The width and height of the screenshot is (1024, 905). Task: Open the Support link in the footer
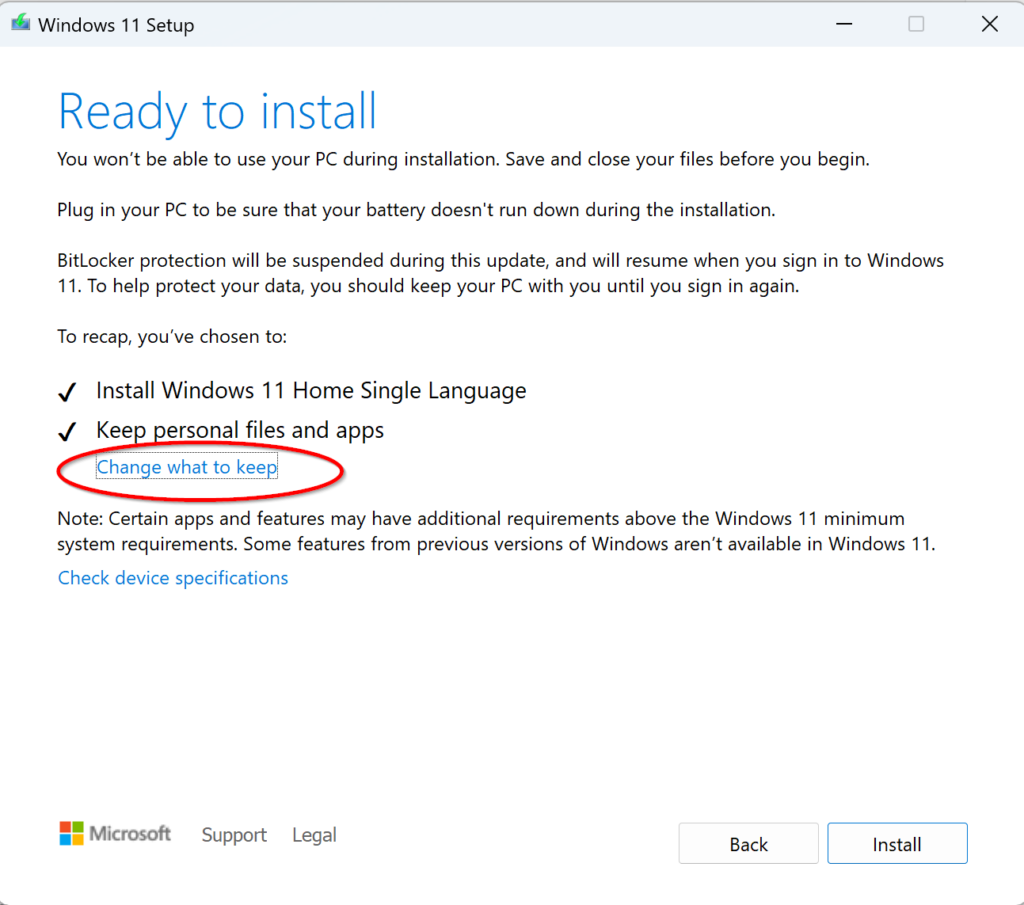tap(234, 835)
